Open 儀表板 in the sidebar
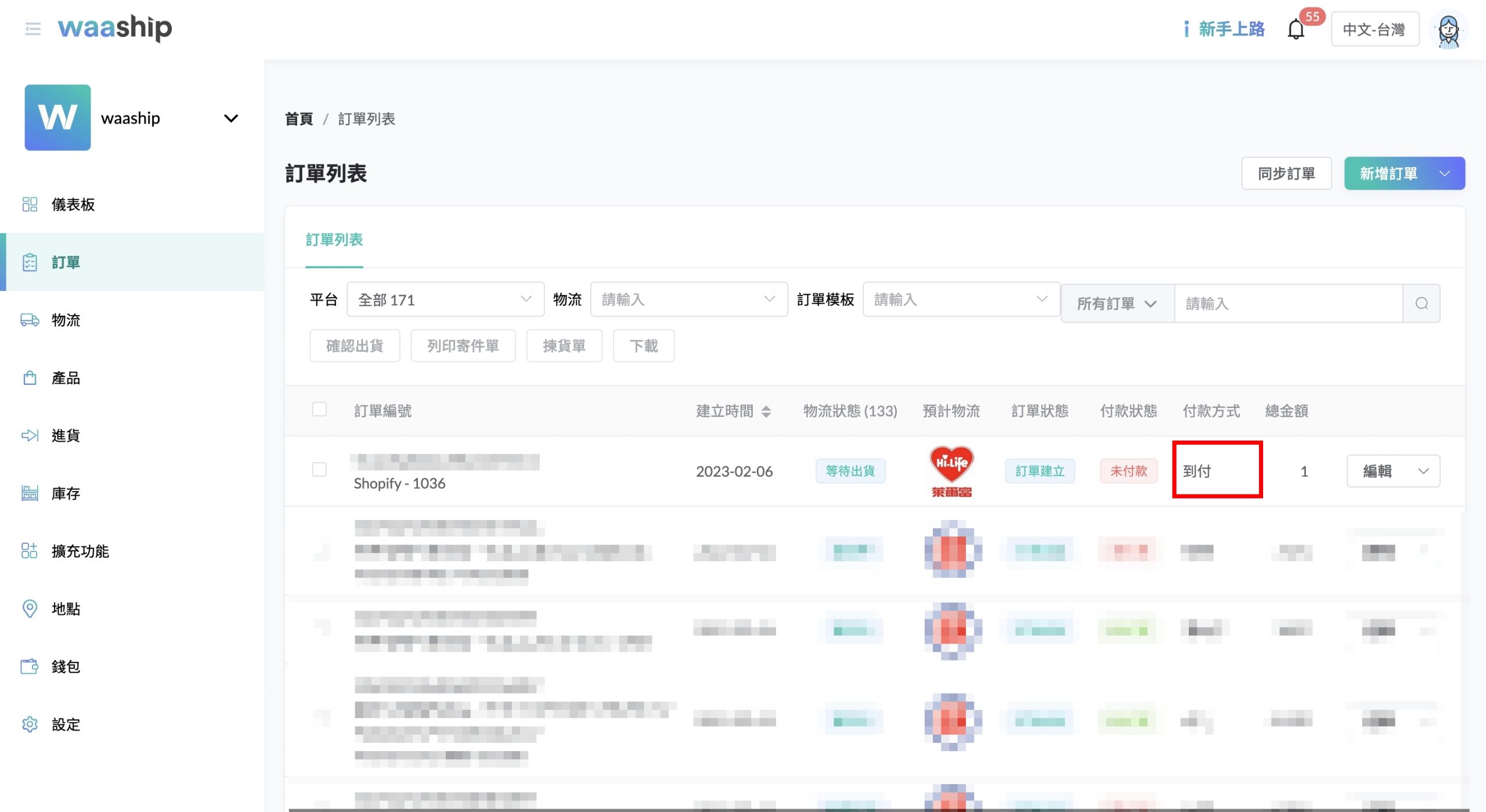 coord(73,204)
